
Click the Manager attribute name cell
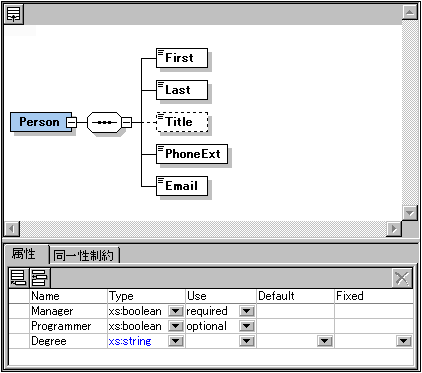pyautogui.click(x=68, y=311)
